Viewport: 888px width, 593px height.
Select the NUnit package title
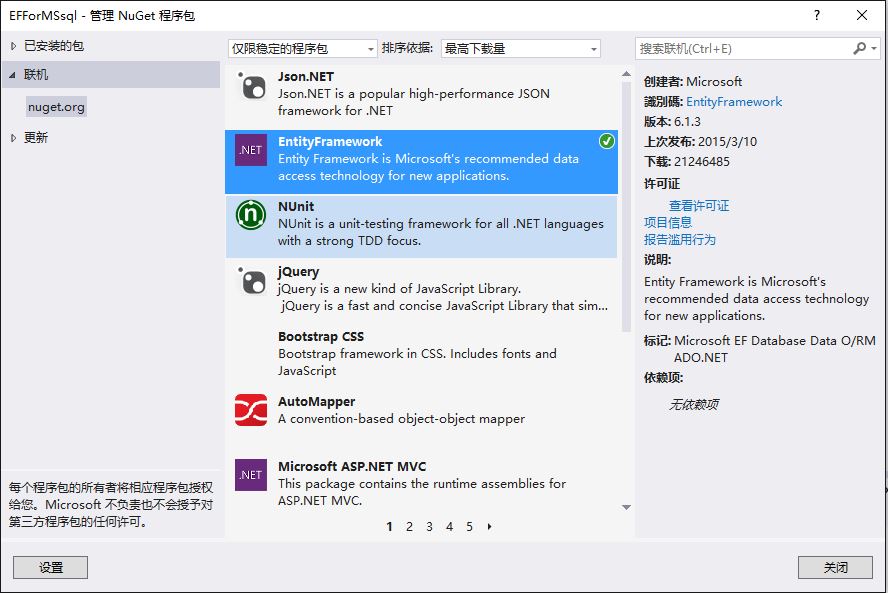click(296, 207)
